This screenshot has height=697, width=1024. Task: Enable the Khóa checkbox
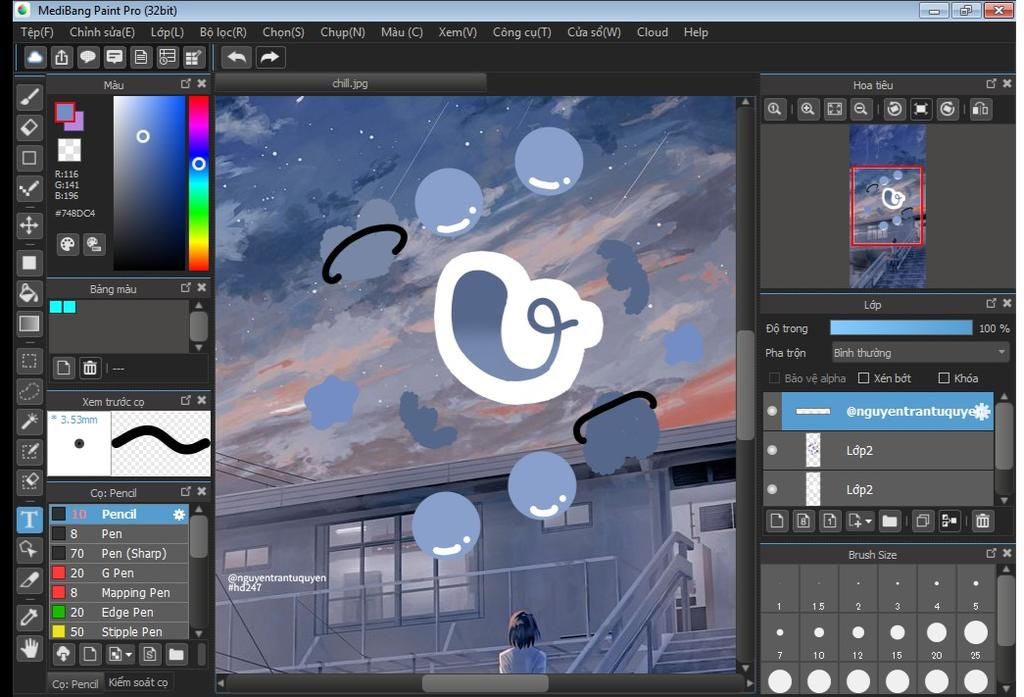point(944,378)
